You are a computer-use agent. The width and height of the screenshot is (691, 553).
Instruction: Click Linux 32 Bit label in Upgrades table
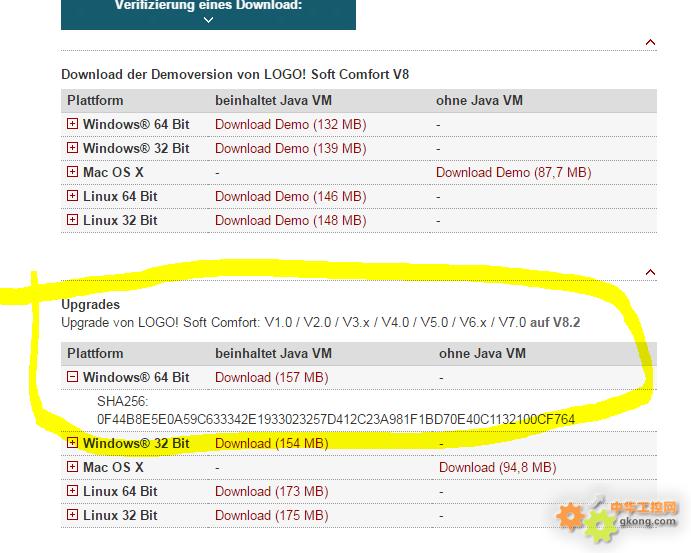[x=120, y=516]
